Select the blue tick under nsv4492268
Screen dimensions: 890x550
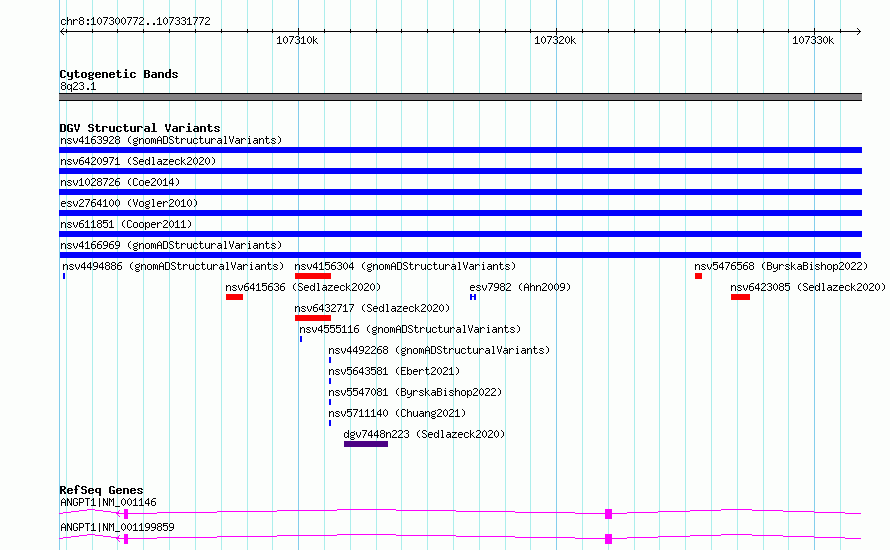tap(330, 360)
